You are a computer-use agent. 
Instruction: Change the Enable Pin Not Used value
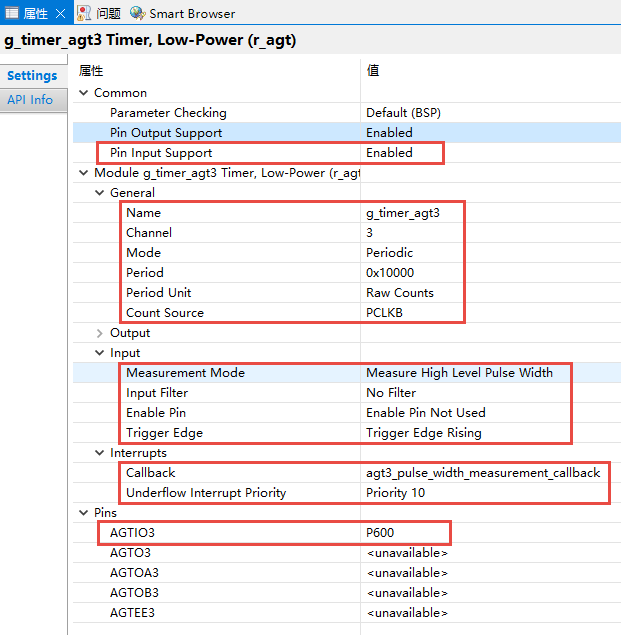426,413
